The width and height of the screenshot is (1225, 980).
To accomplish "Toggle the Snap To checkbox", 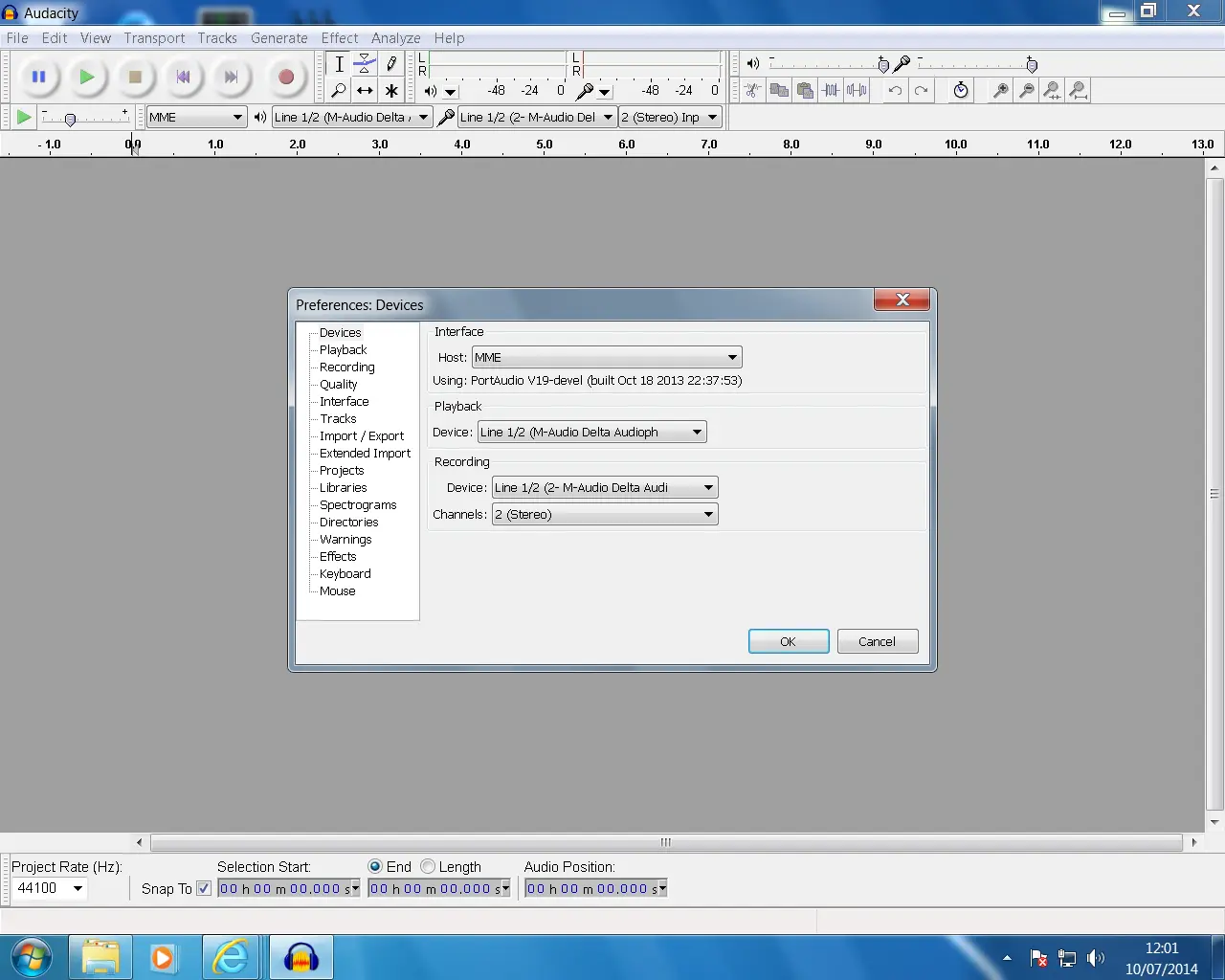I will [204, 888].
